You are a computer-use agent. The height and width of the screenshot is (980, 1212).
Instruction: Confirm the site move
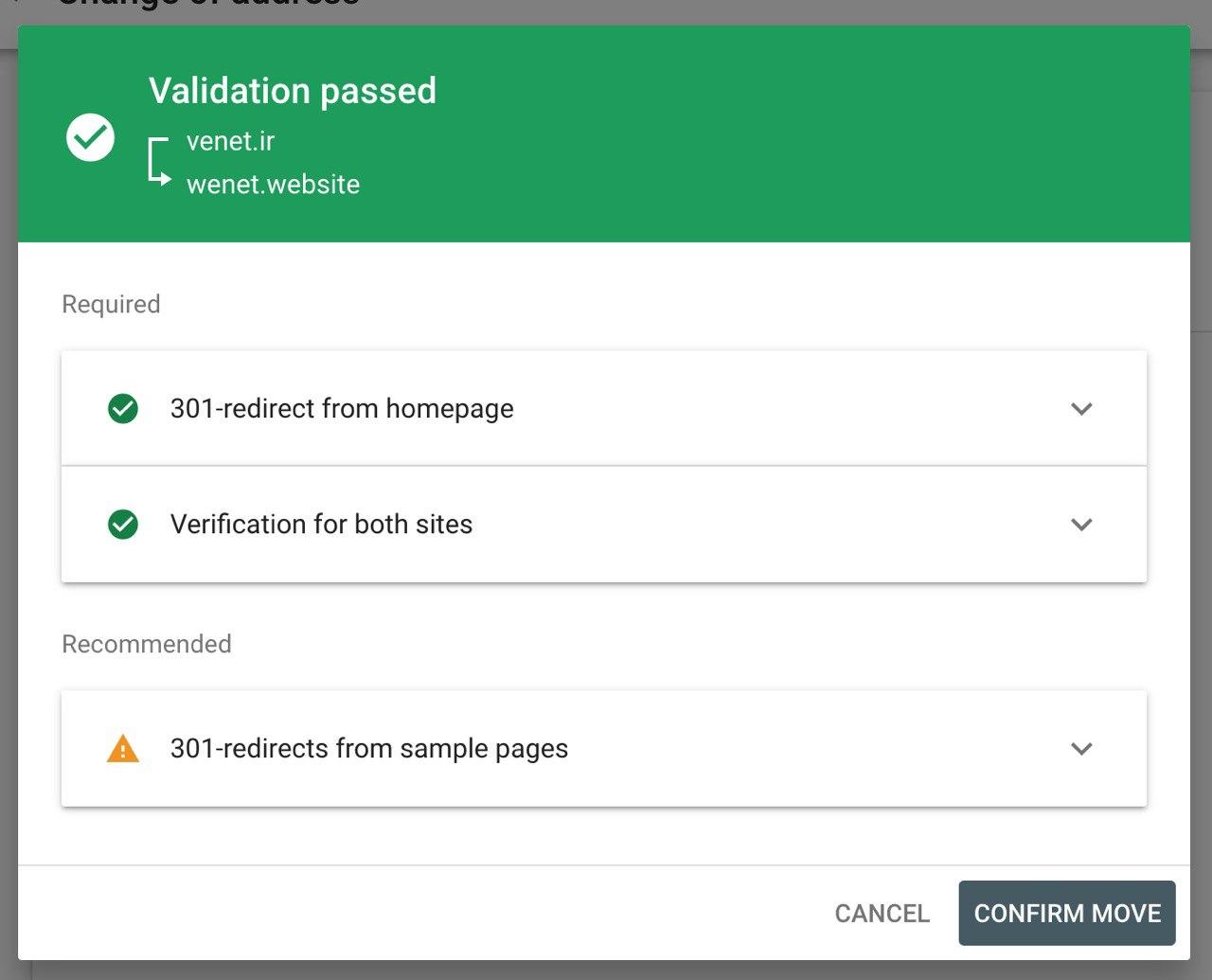tap(1067, 913)
